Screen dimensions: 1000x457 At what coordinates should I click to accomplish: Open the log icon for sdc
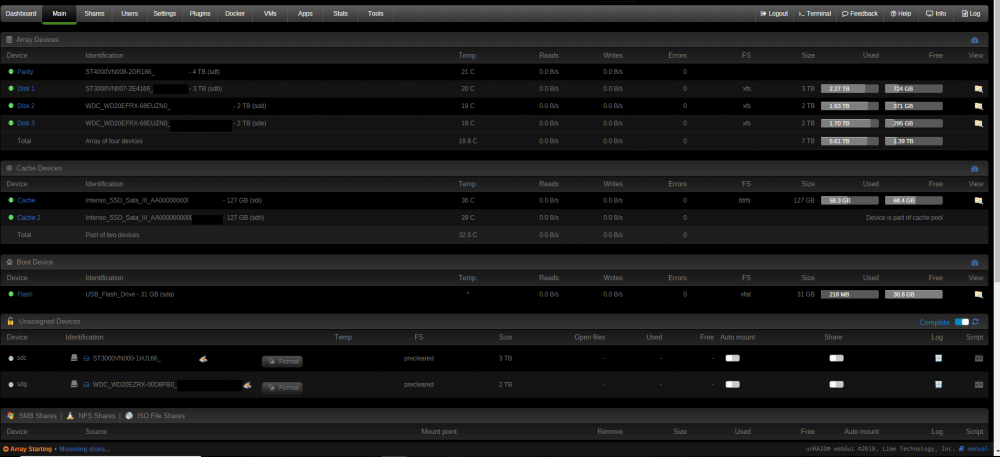click(938, 358)
